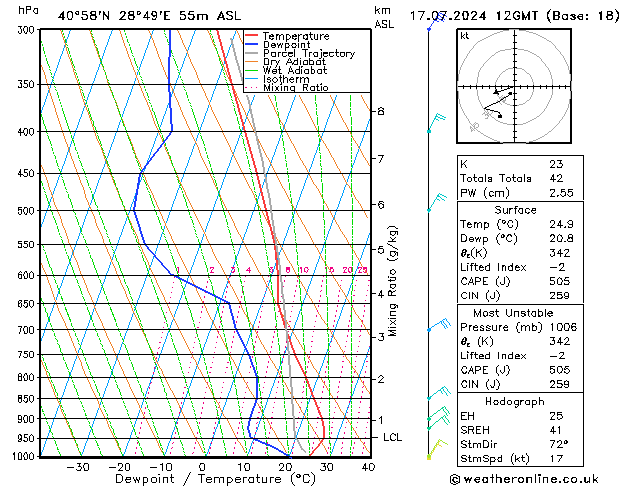Click the kt unit label in hodograph
This screenshot has width=629, height=486.
click(465, 36)
